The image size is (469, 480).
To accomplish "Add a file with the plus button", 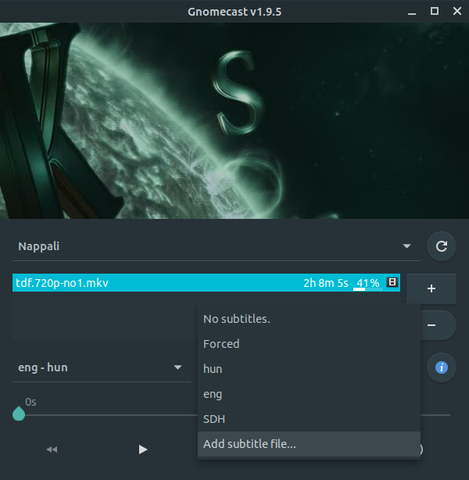I will [x=431, y=289].
